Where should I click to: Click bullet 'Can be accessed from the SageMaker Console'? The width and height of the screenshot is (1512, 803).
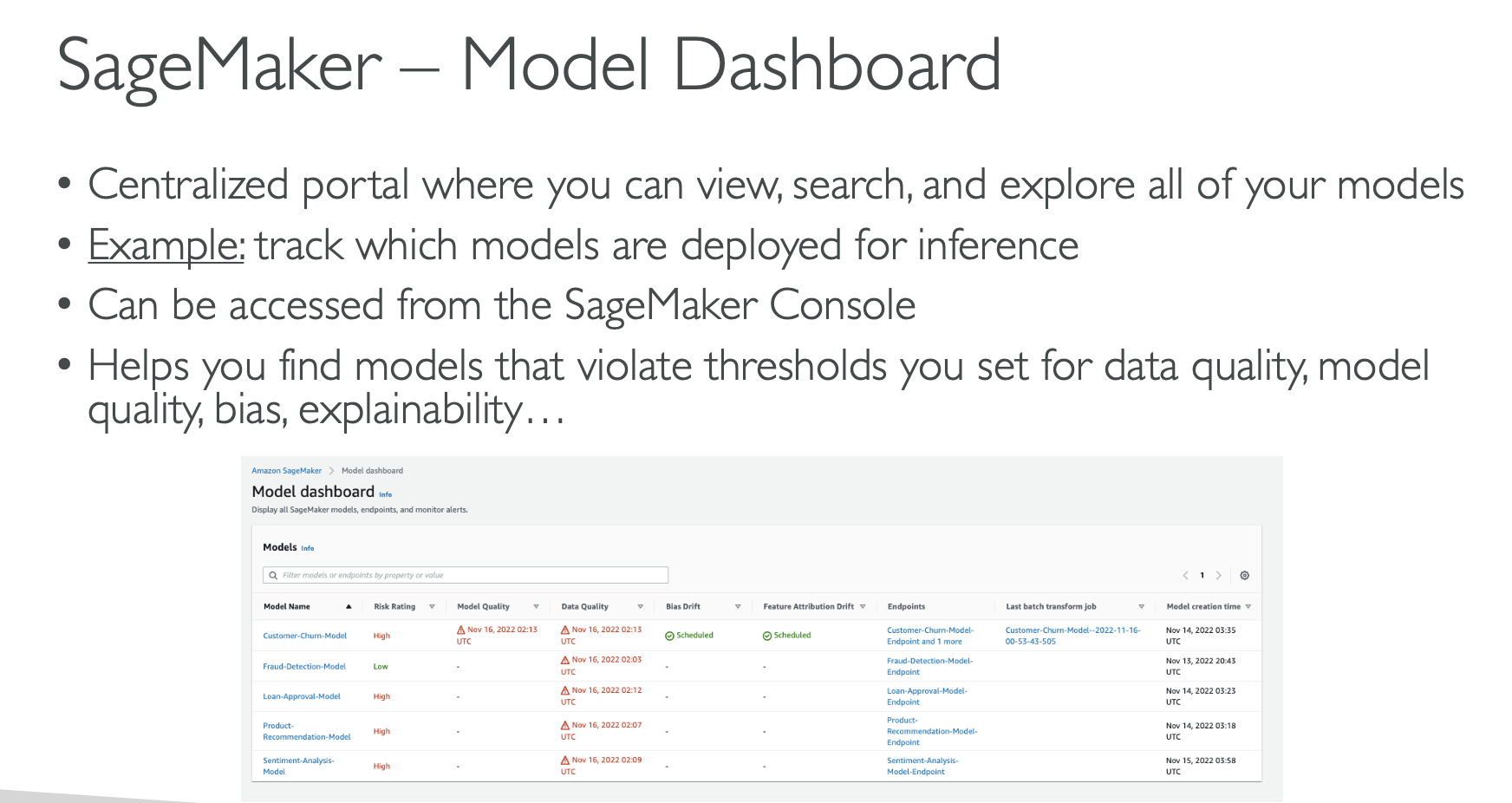point(502,305)
